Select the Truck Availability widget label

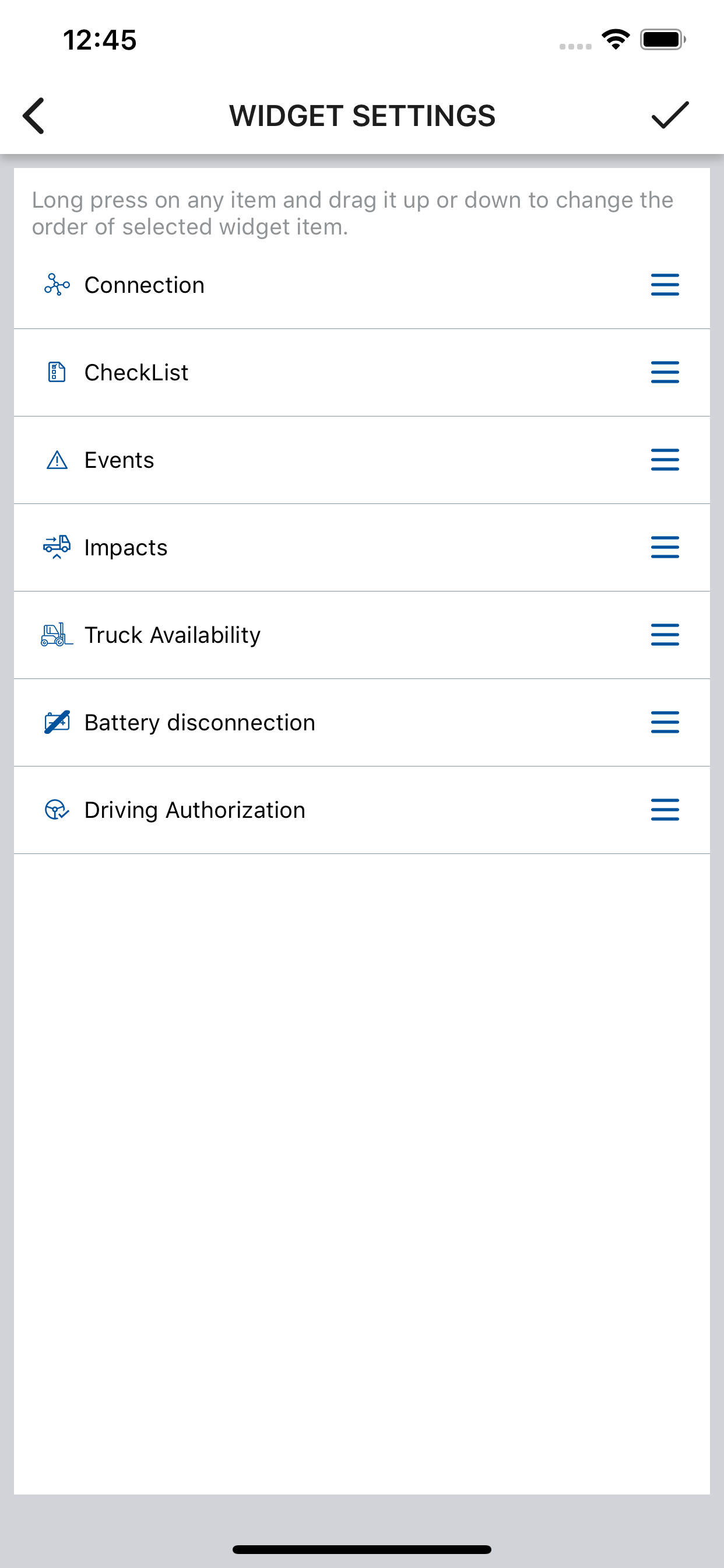[172, 635]
